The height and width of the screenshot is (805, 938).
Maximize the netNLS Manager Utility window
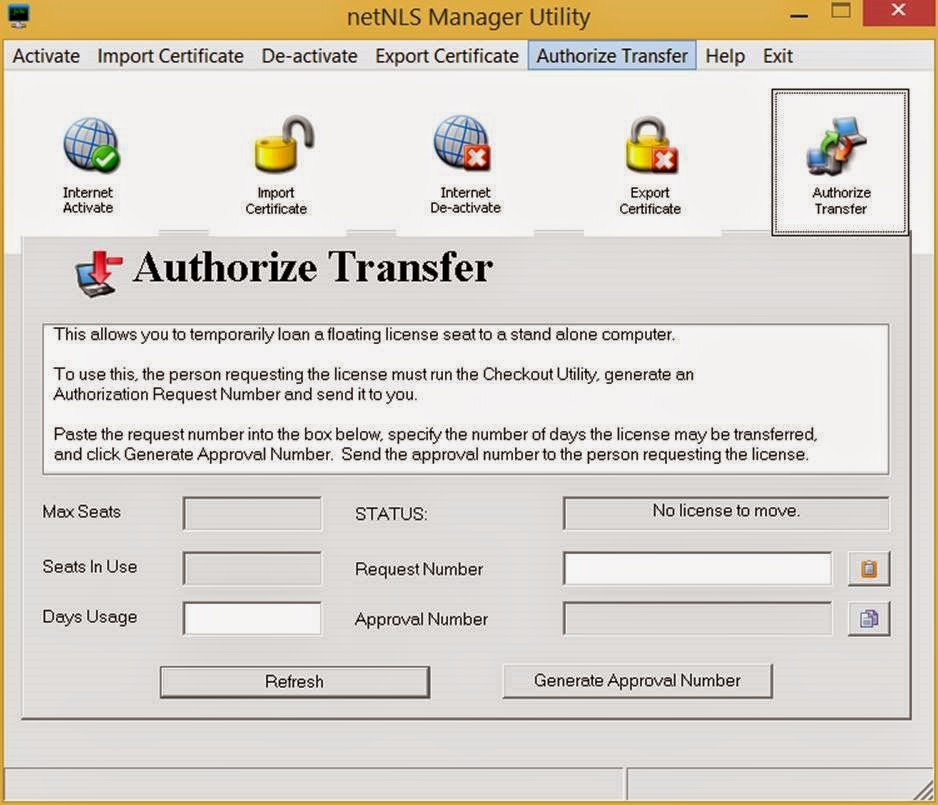pyautogui.click(x=841, y=12)
